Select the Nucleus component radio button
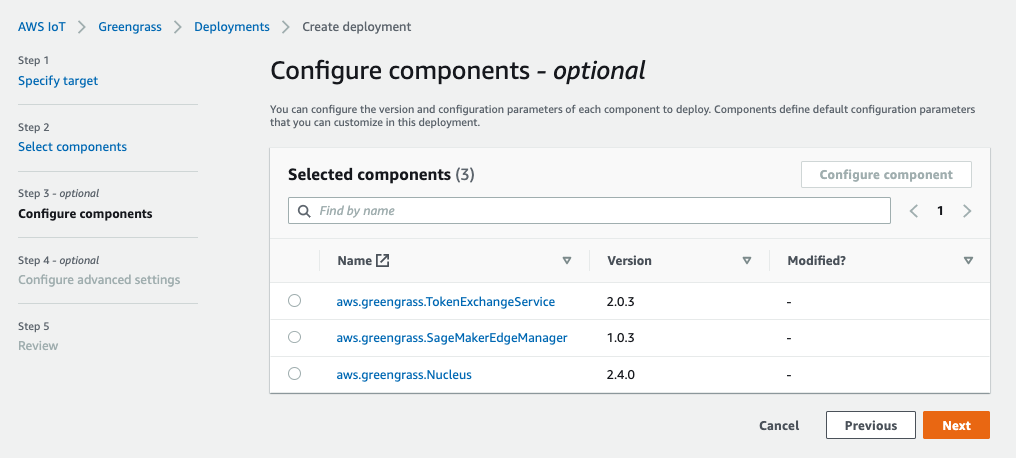The image size is (1016, 458). [294, 374]
